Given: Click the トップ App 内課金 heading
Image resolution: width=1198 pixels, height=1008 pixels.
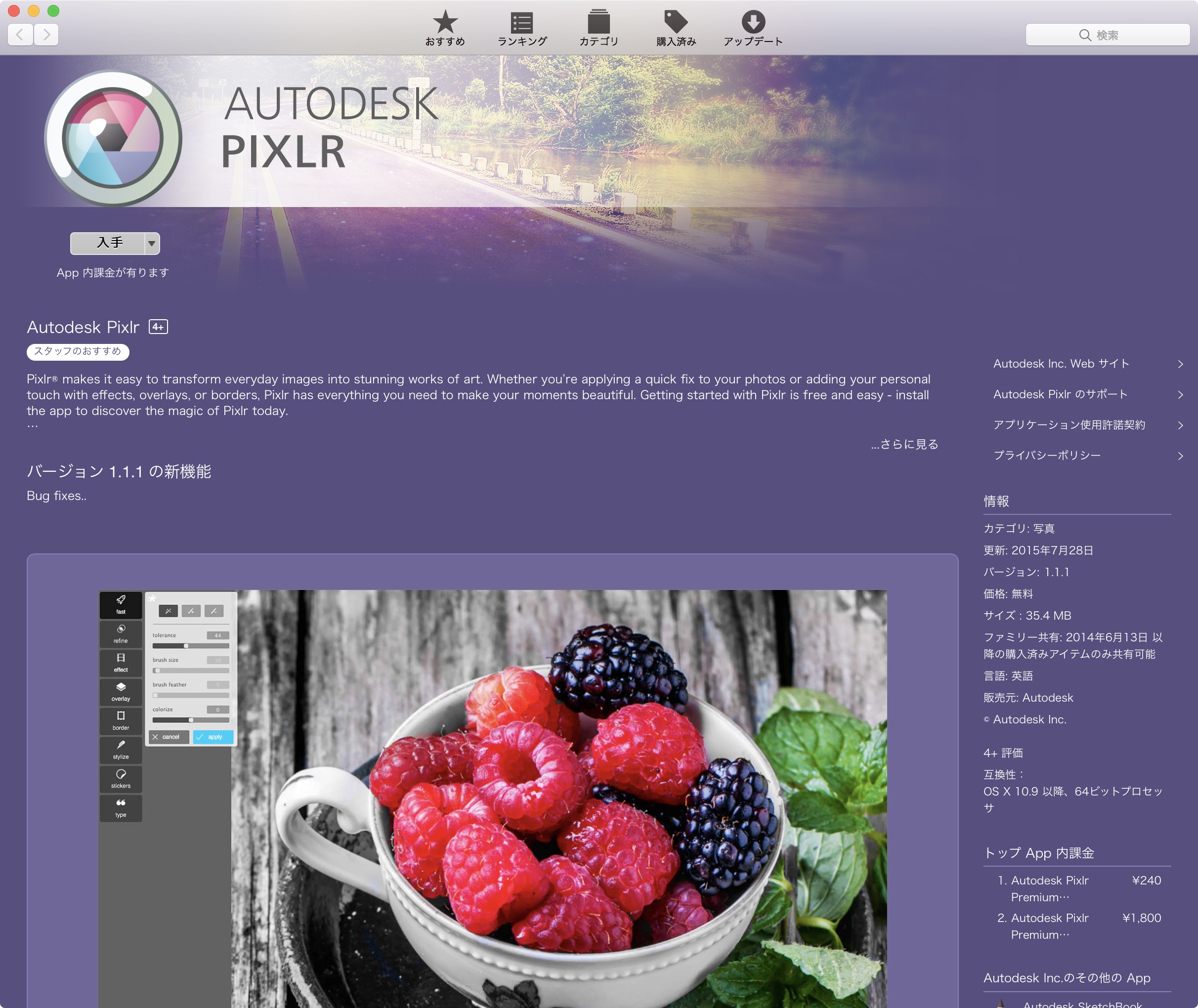Looking at the screenshot, I should pos(1038,853).
